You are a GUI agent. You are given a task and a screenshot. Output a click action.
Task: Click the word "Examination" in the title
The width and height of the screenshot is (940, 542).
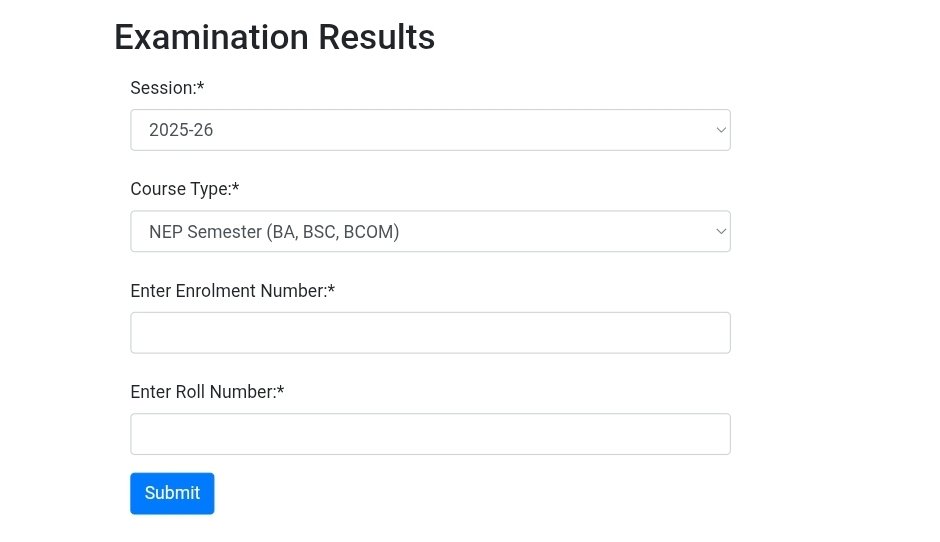[211, 37]
